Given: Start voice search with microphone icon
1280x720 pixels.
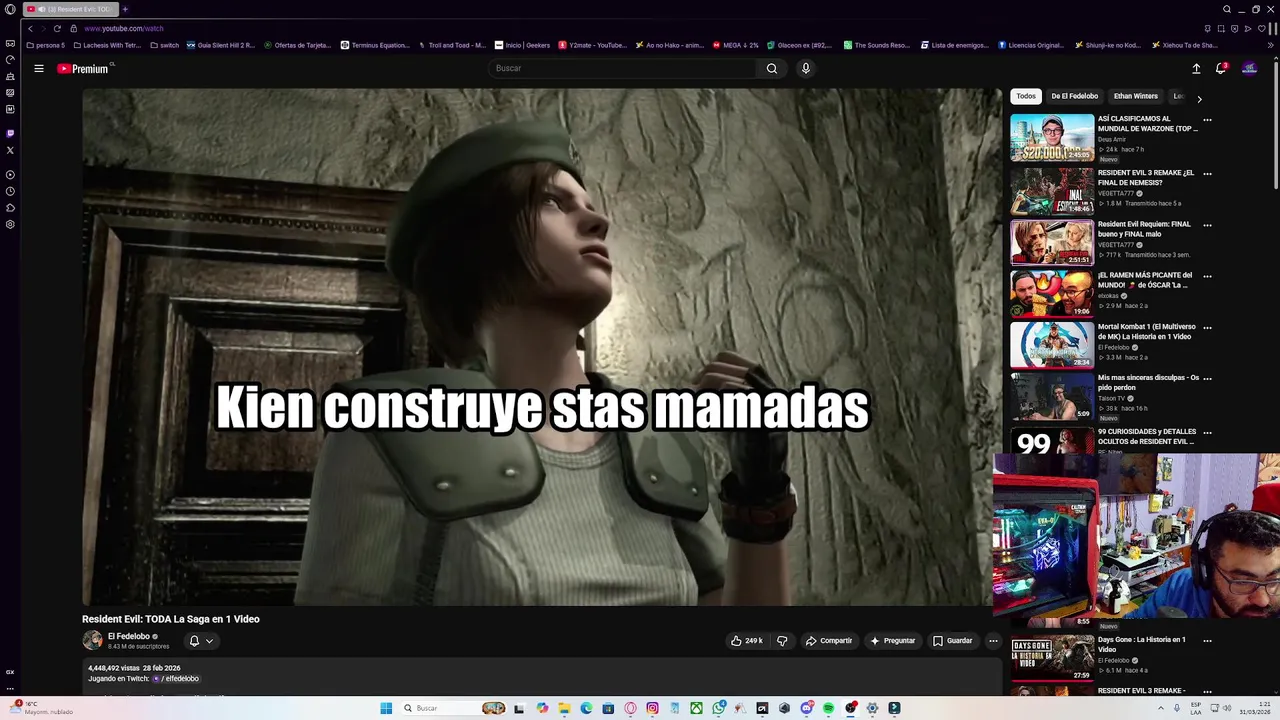Looking at the screenshot, I should pos(805,68).
